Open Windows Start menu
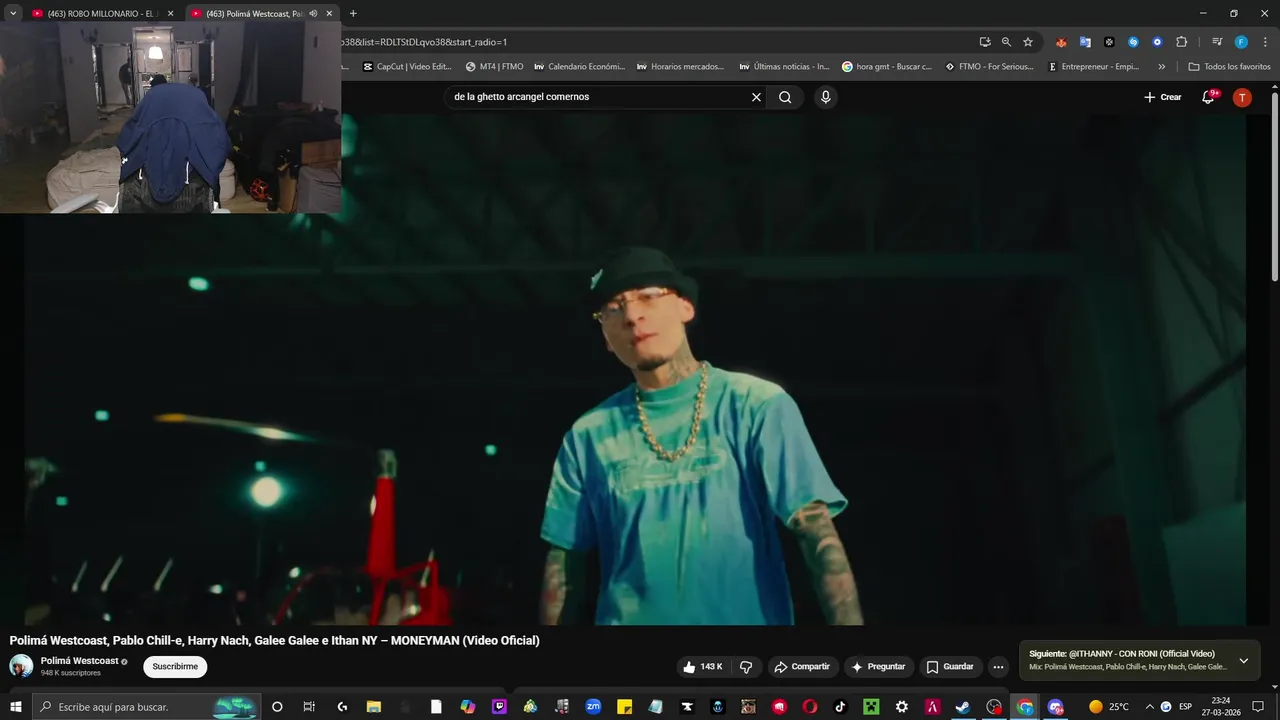The height and width of the screenshot is (720, 1280). [x=16, y=707]
